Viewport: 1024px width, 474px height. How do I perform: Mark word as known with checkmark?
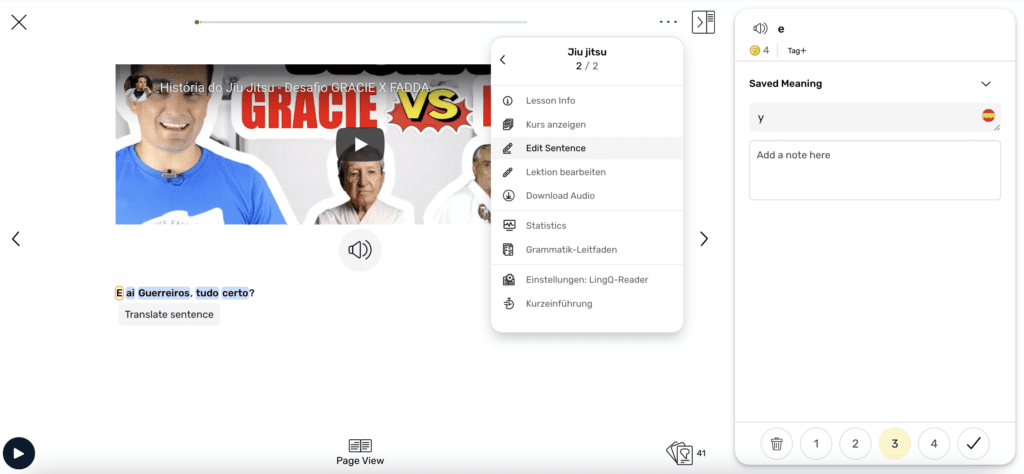973,443
